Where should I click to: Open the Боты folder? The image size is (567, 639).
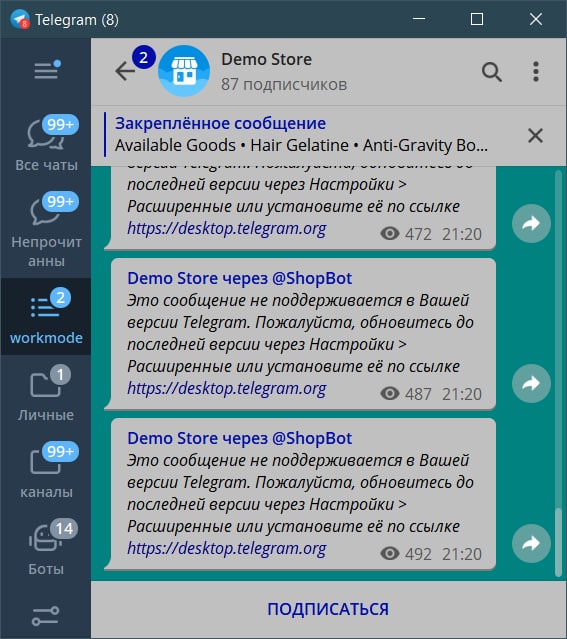click(46, 548)
